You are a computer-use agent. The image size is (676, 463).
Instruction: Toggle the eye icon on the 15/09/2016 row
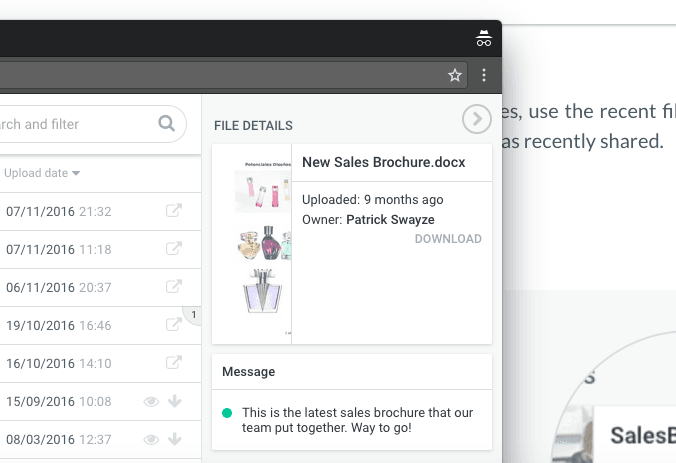[x=151, y=401]
